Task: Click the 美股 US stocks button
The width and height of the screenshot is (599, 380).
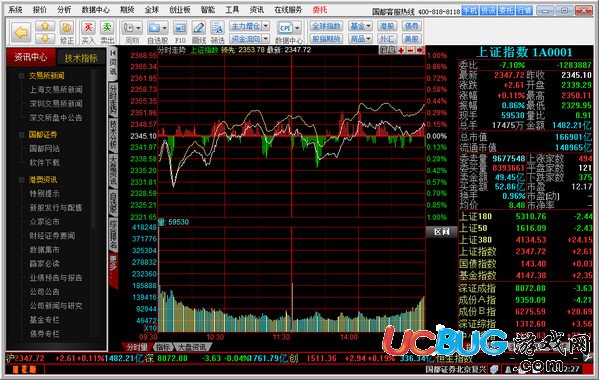Action: tap(411, 38)
